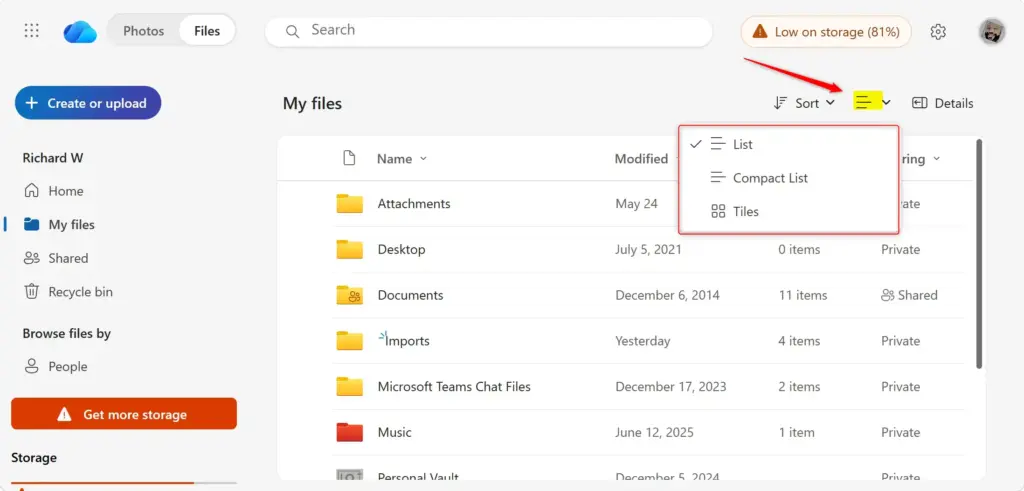Open the Music folder name
Viewport: 1024px width, 491px height.
394,432
